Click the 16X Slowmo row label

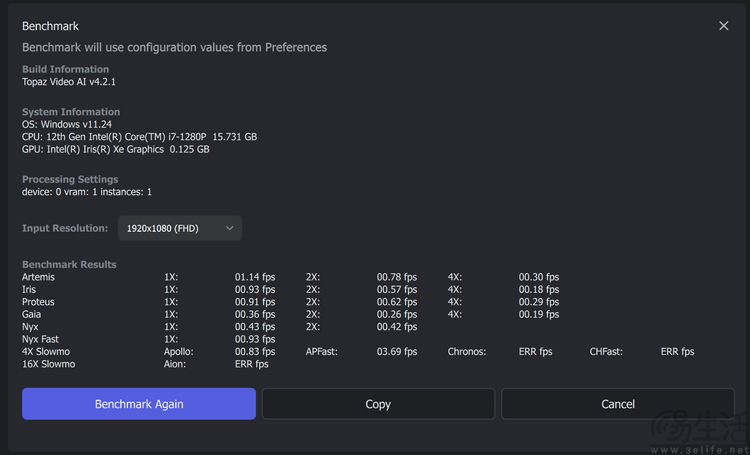pyautogui.click(x=48, y=364)
